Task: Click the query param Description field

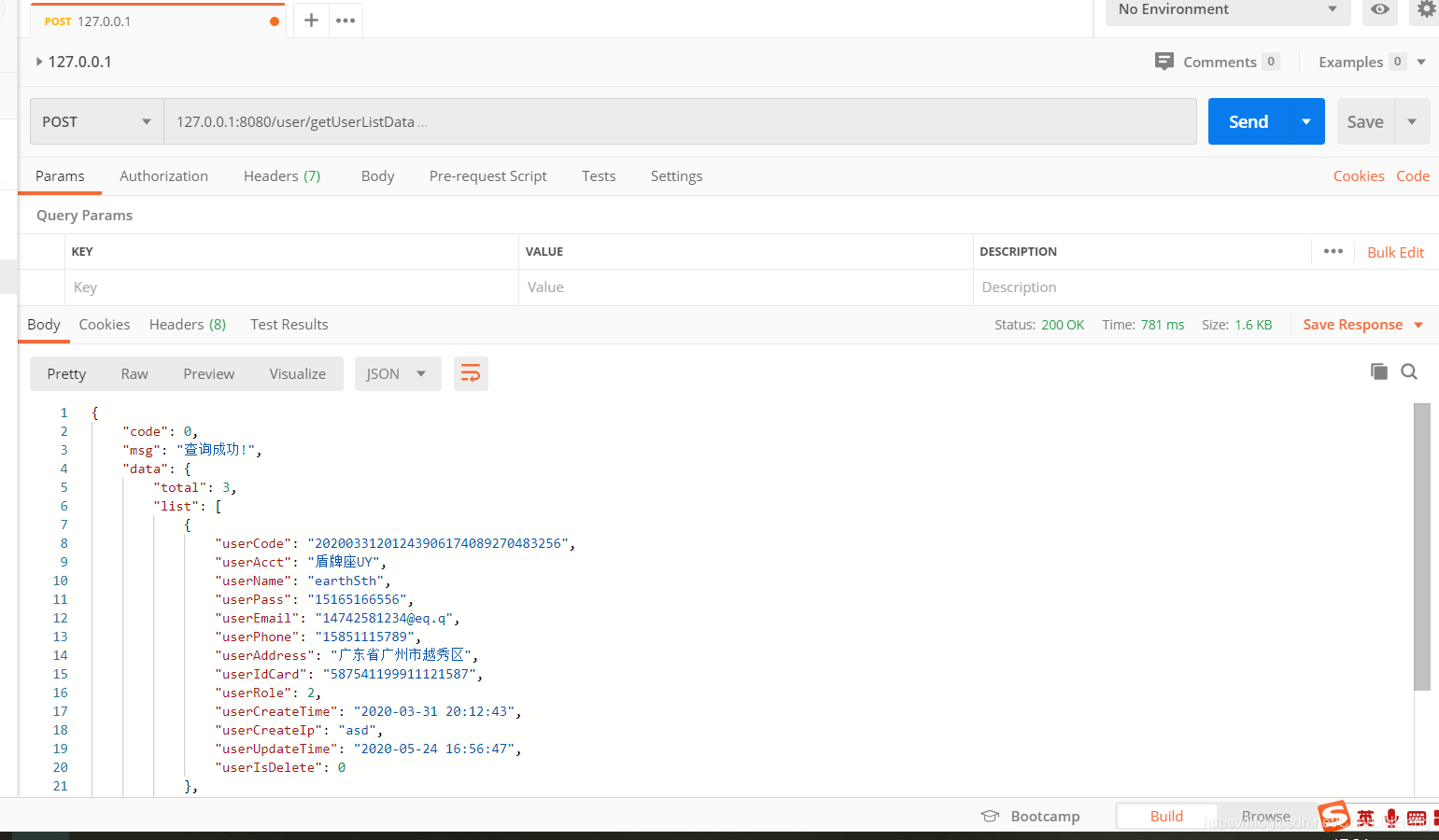Action: click(1205, 287)
